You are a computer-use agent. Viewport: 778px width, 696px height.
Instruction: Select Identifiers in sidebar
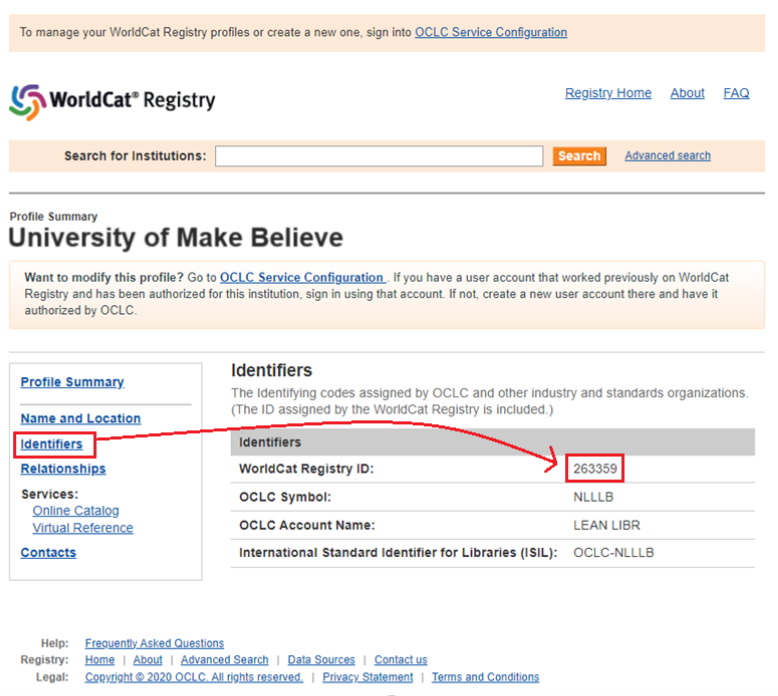[x=51, y=444]
